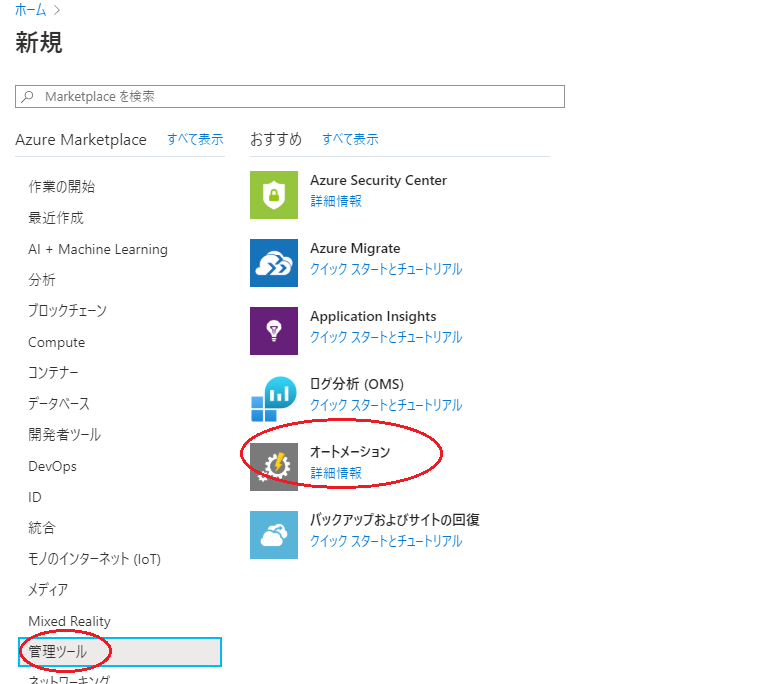Viewport: 767px width, 684px height.
Task: Select the 管理ツール category
Action: [120, 652]
